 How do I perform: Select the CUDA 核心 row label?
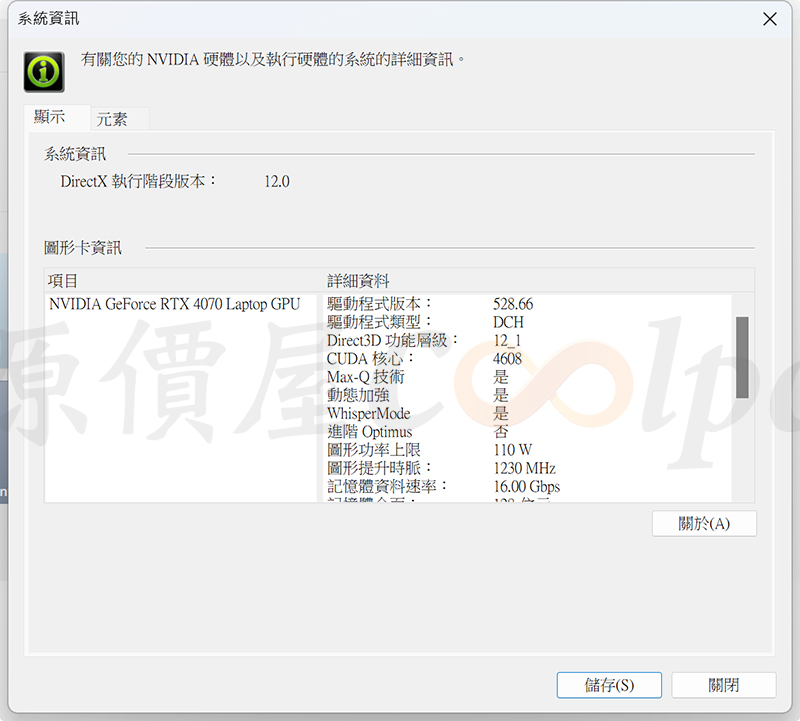point(370,359)
